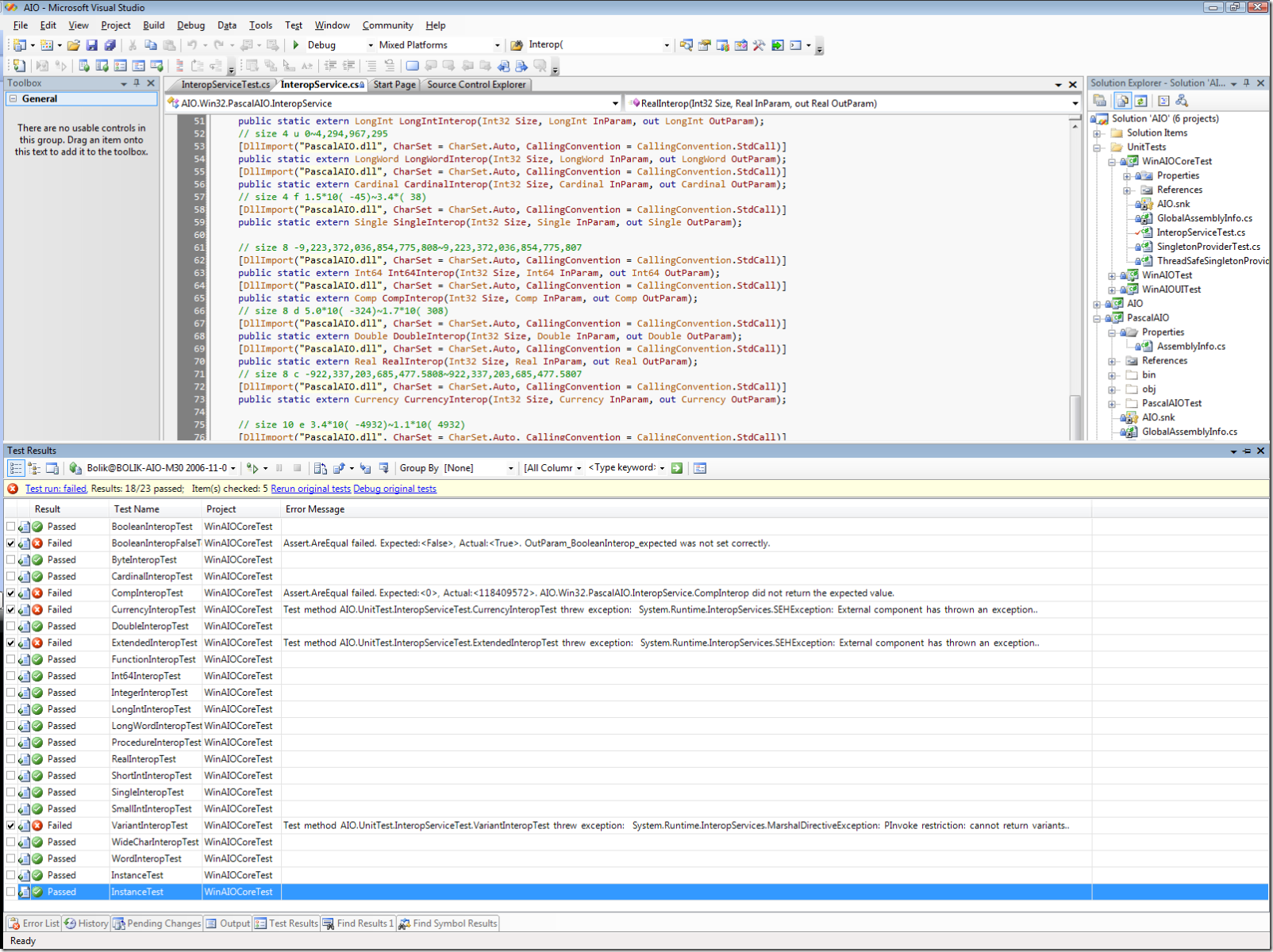
Task: Click the Open File folder icon
Action: [x=74, y=45]
